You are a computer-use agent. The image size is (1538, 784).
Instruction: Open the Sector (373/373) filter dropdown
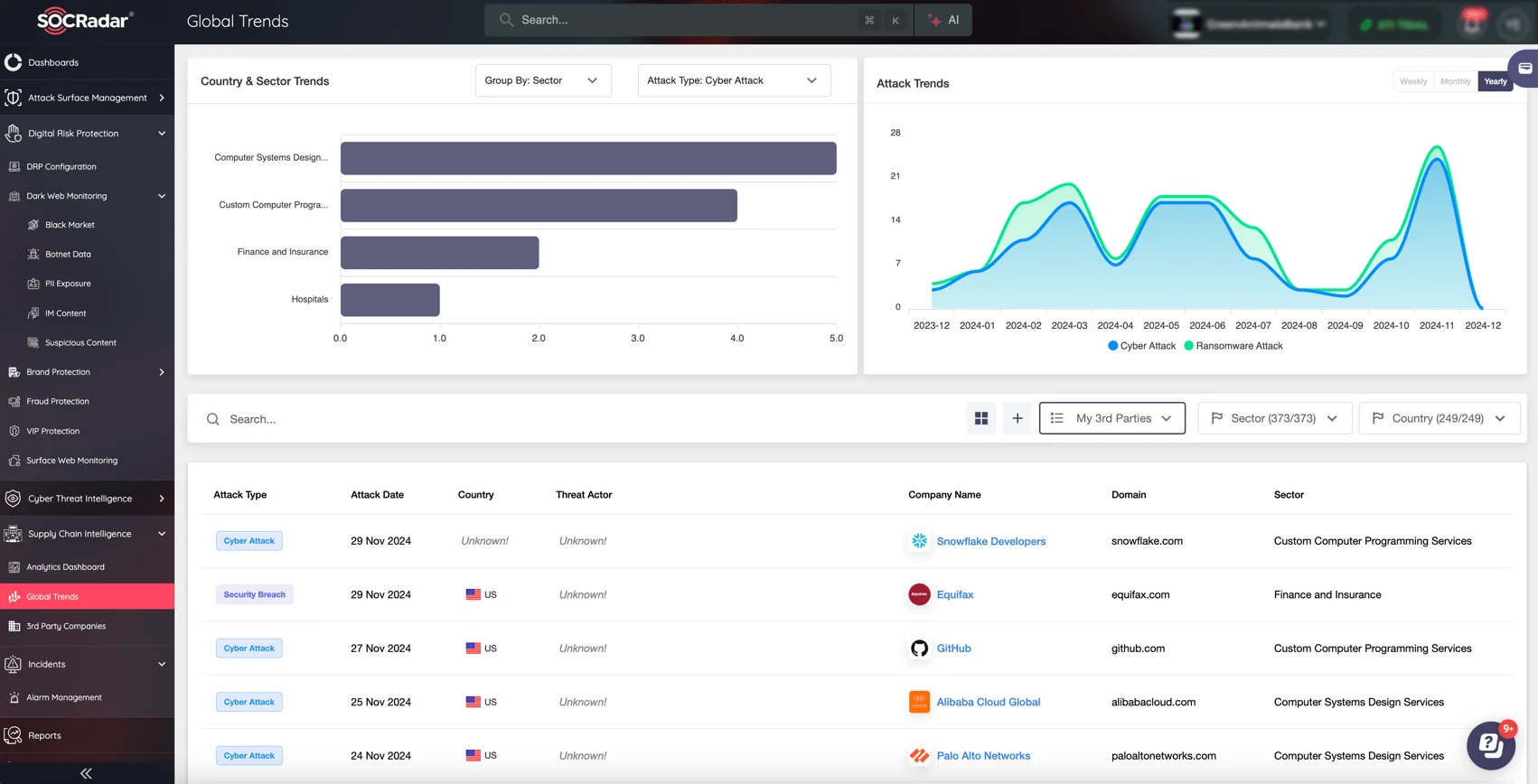1275,418
